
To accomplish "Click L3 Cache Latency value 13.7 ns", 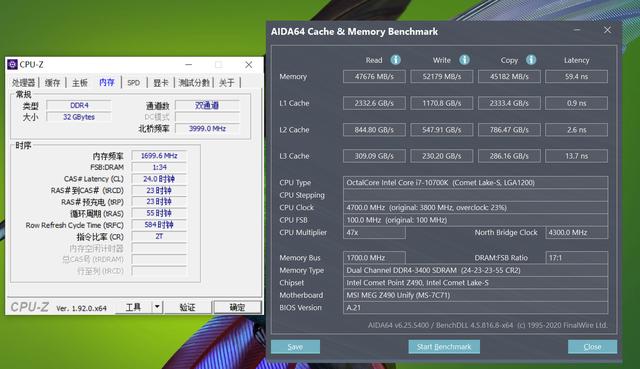I will click(x=576, y=156).
